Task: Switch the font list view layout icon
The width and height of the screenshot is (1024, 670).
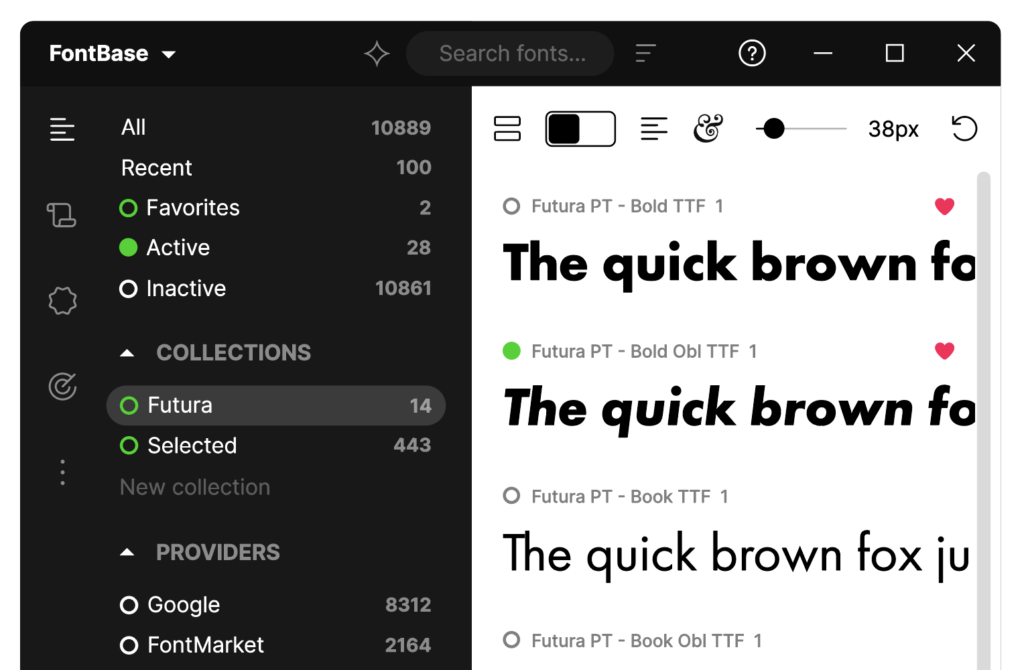Action: (x=507, y=129)
